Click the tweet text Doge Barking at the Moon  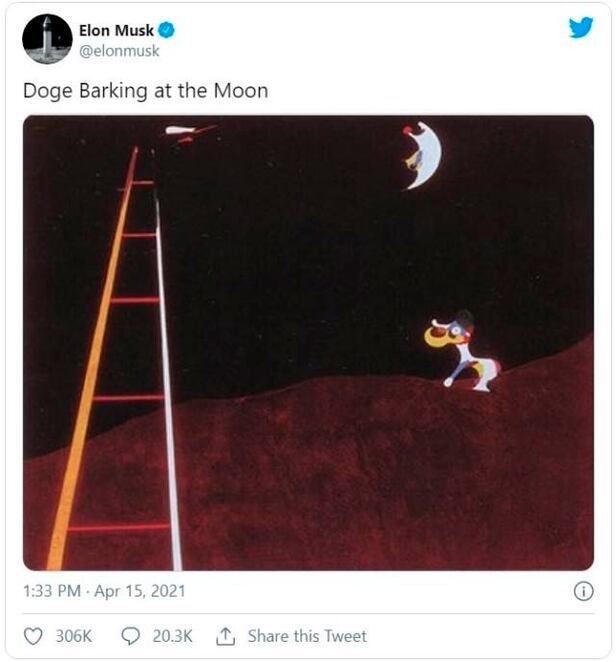tap(145, 90)
